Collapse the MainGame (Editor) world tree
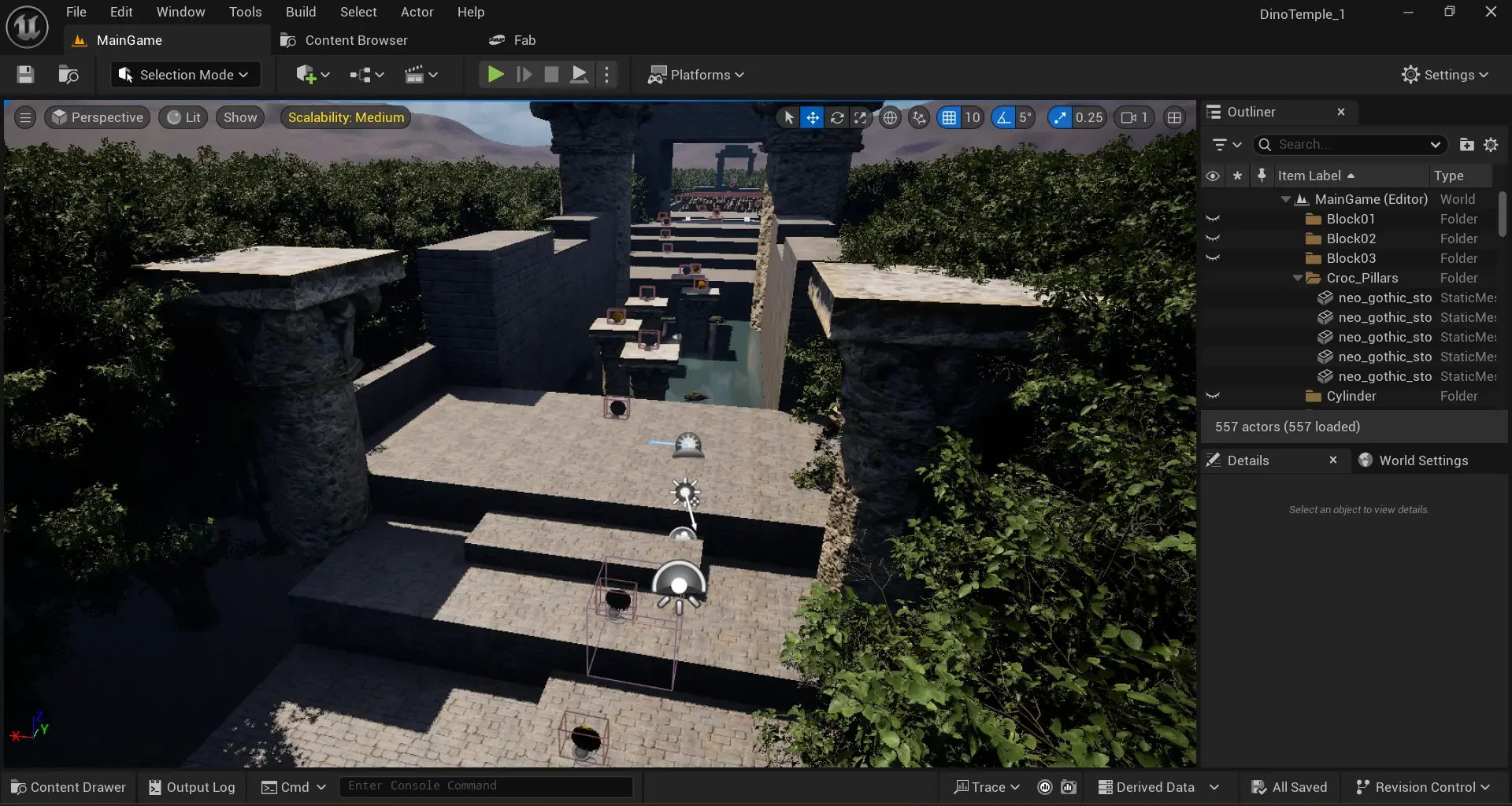Image resolution: width=1512 pixels, height=806 pixels. [x=1285, y=199]
